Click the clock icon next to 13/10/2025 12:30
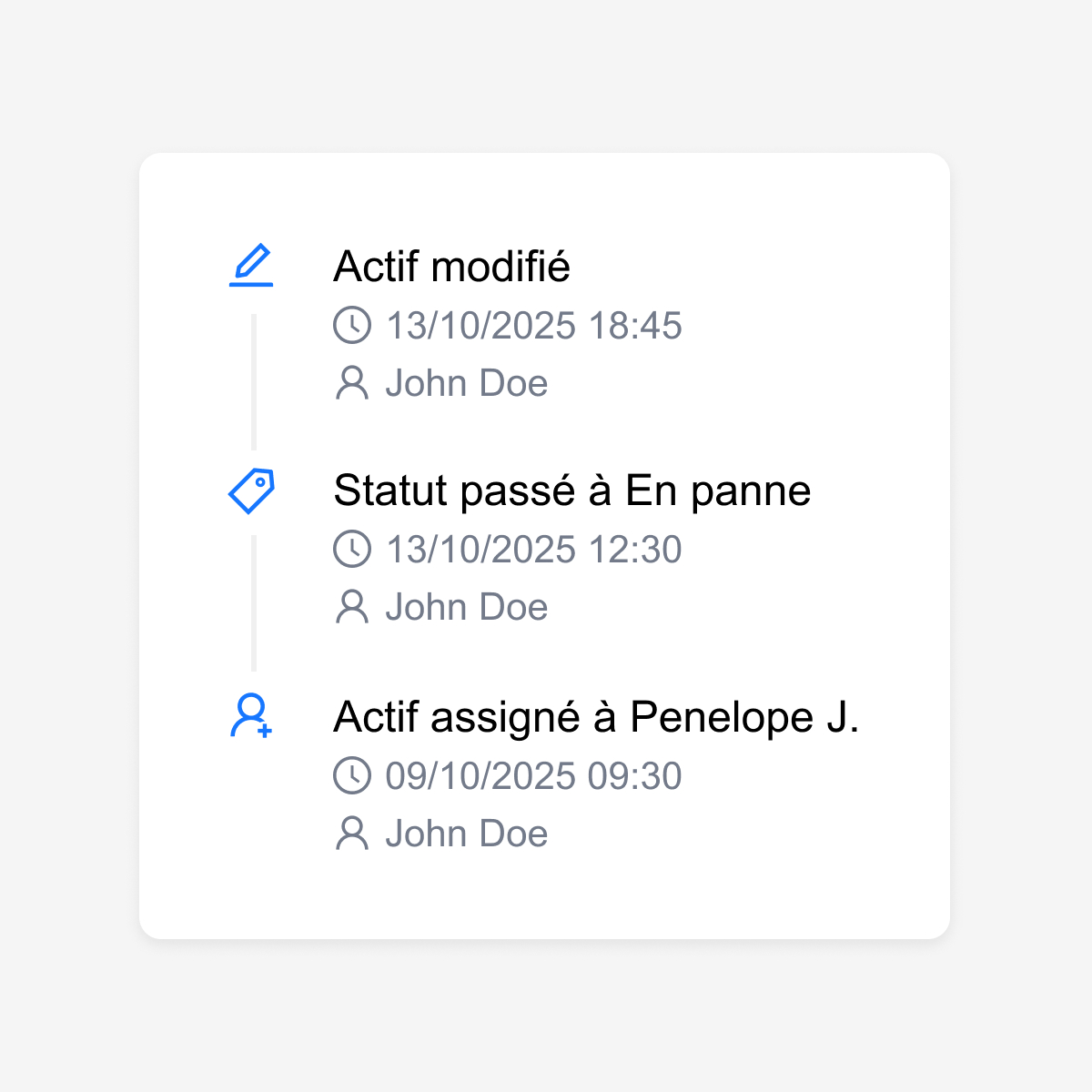 click(353, 548)
